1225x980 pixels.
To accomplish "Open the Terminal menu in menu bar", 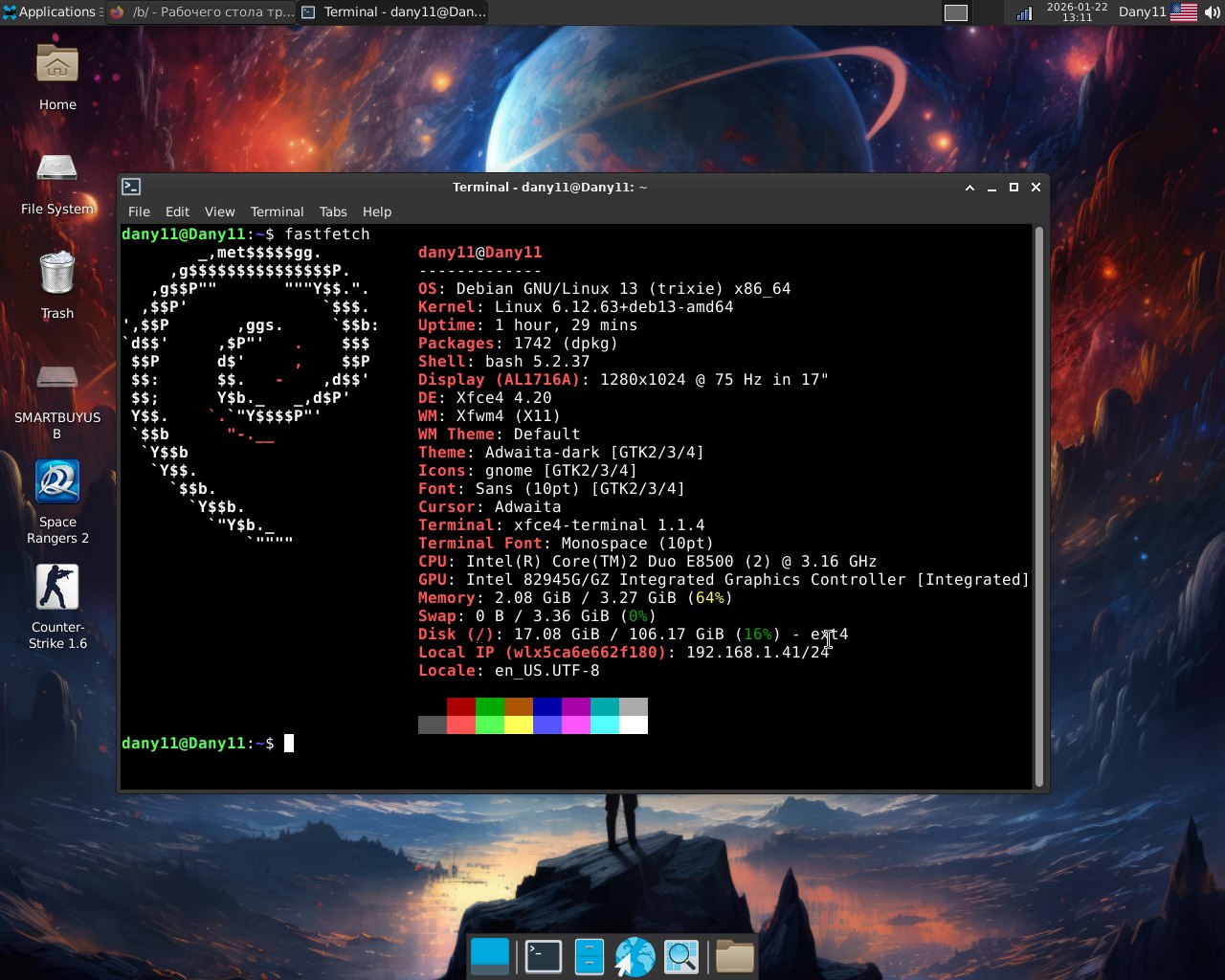I will point(277,212).
